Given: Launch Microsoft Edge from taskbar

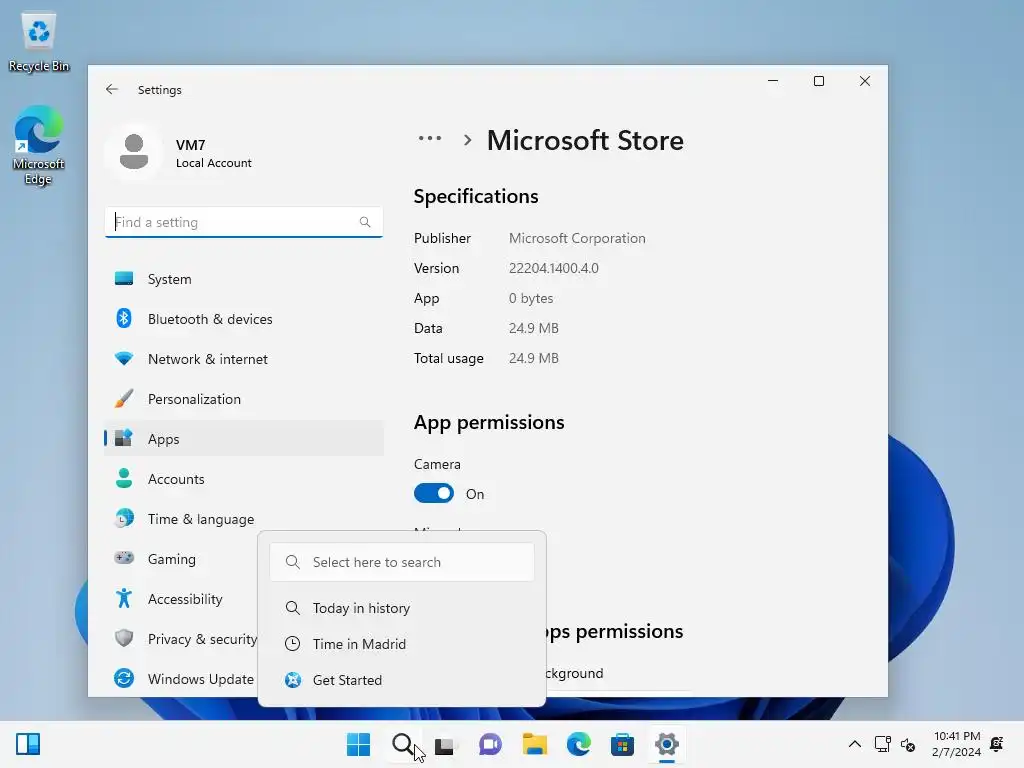Looking at the screenshot, I should [x=578, y=744].
